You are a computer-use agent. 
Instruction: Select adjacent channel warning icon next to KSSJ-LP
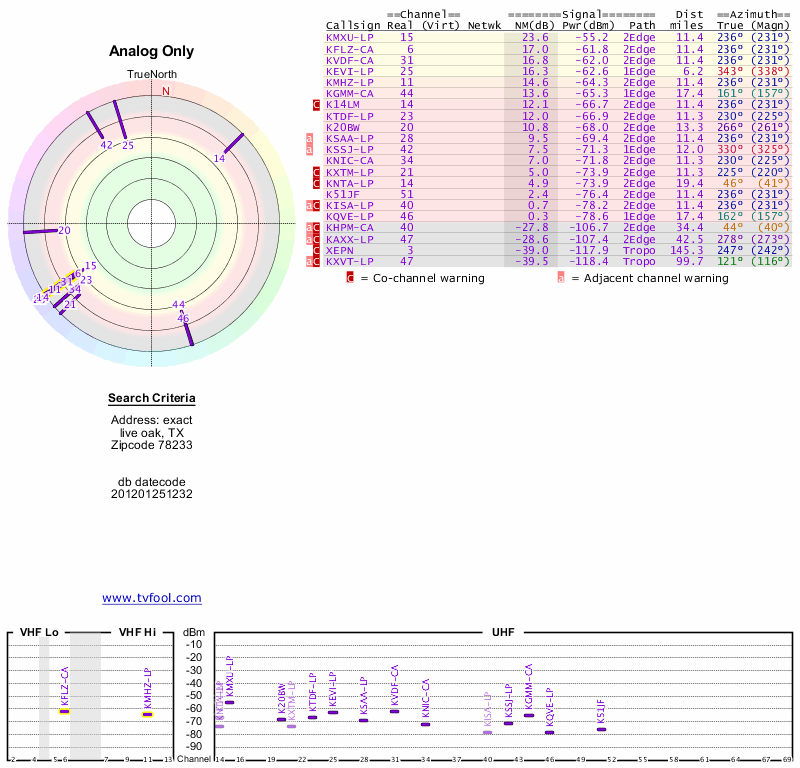tap(309, 149)
